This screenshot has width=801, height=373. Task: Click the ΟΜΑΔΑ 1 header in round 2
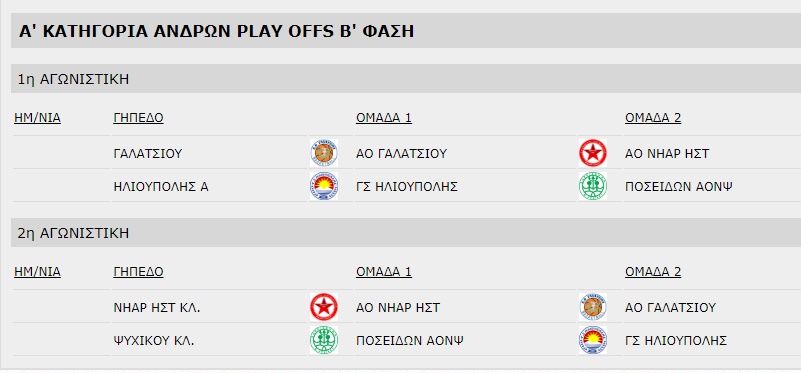pyautogui.click(x=384, y=272)
